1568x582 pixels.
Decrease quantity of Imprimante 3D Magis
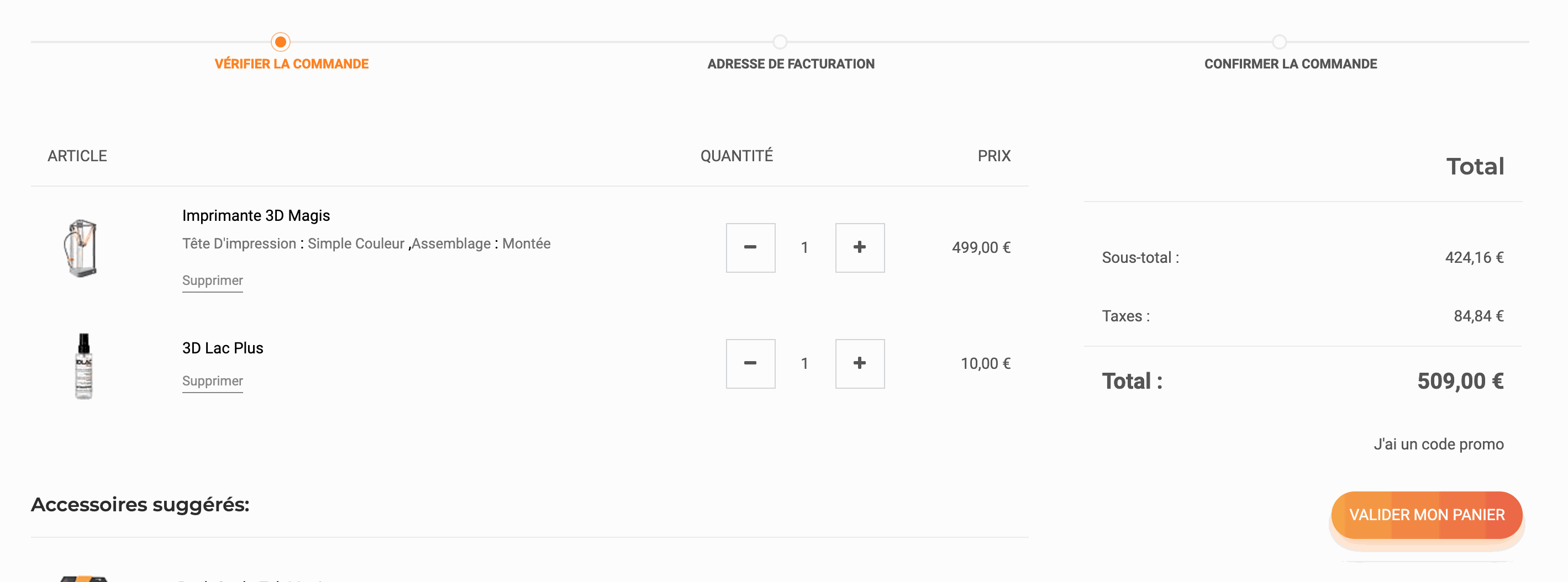pos(750,247)
